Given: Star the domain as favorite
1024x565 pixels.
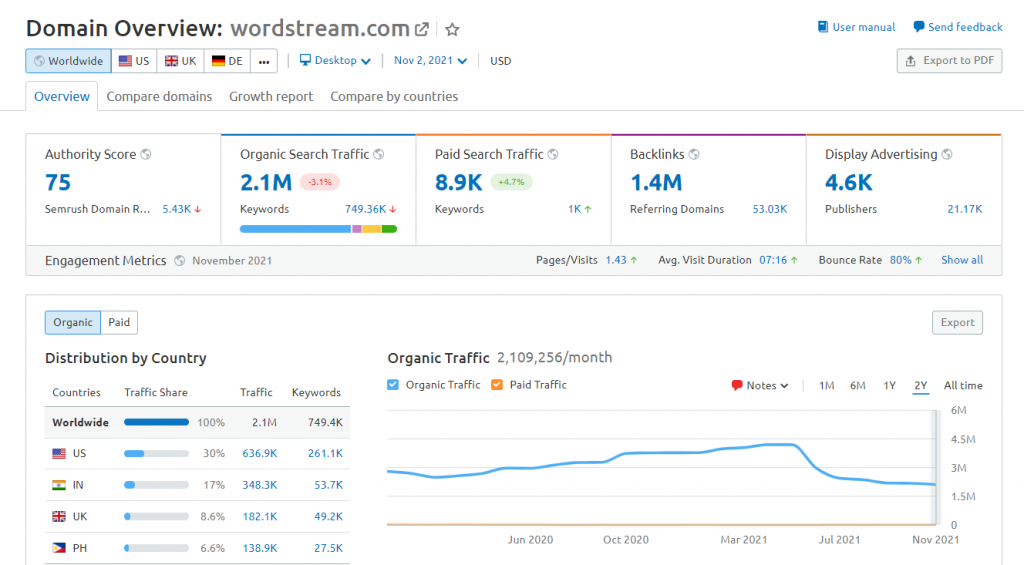Looking at the screenshot, I should click(x=452, y=29).
